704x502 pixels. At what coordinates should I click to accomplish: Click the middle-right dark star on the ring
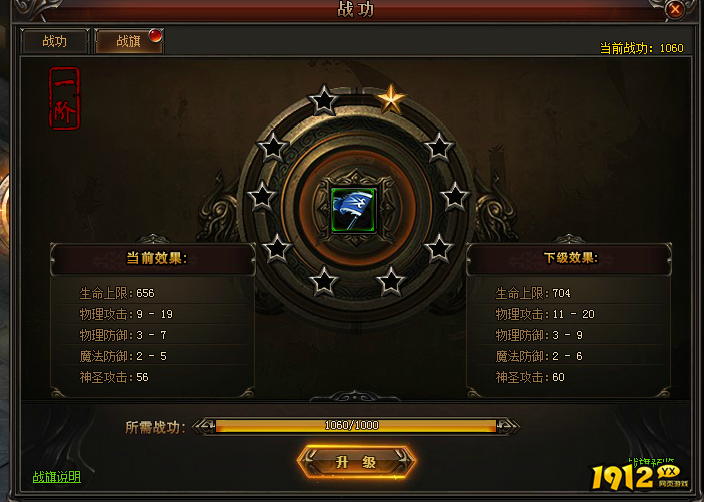(x=455, y=197)
